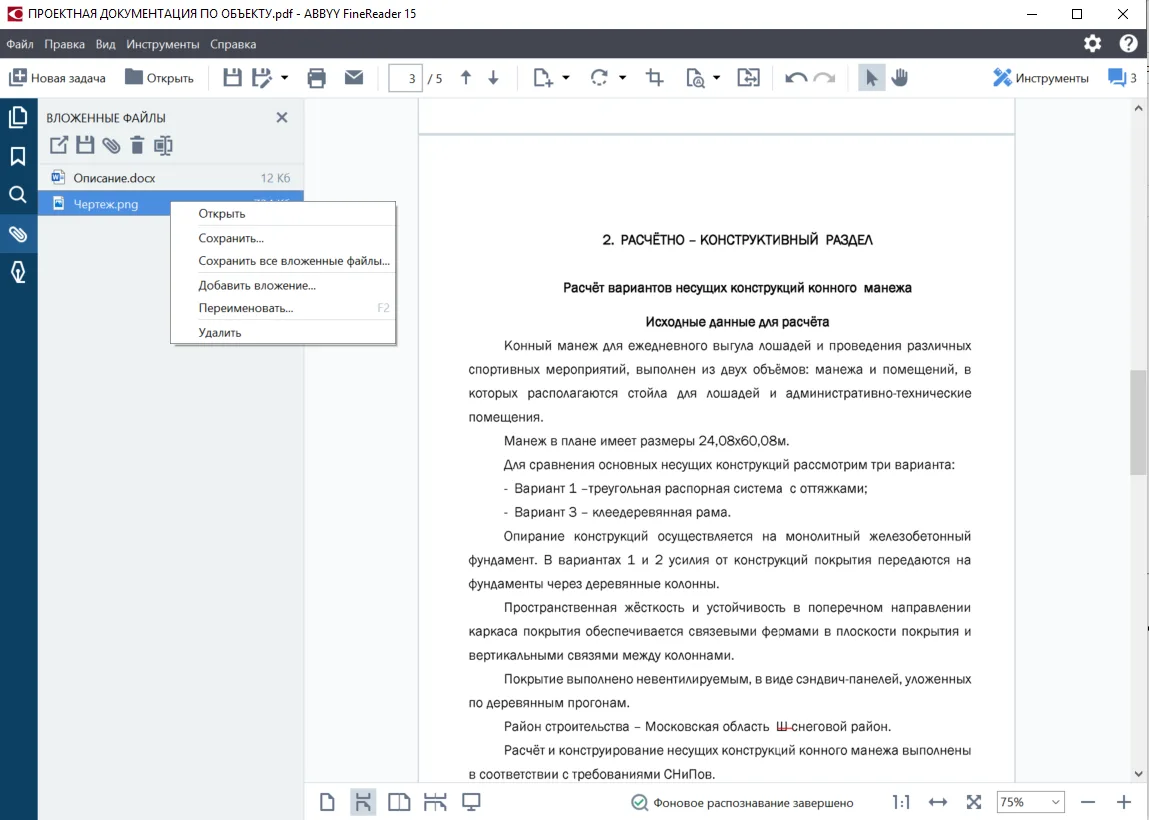Click the Undo arrow in the toolbar
1149x820 pixels.
796,78
